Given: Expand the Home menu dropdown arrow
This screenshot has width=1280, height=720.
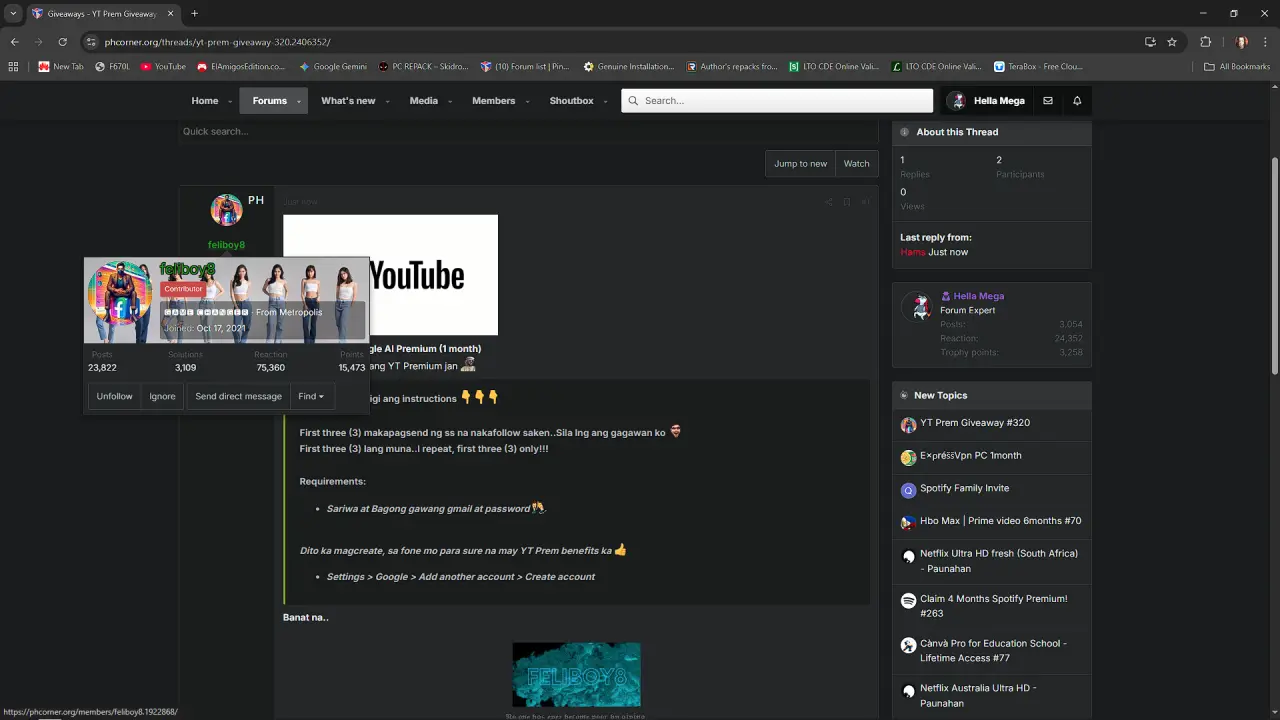Looking at the screenshot, I should point(230,101).
